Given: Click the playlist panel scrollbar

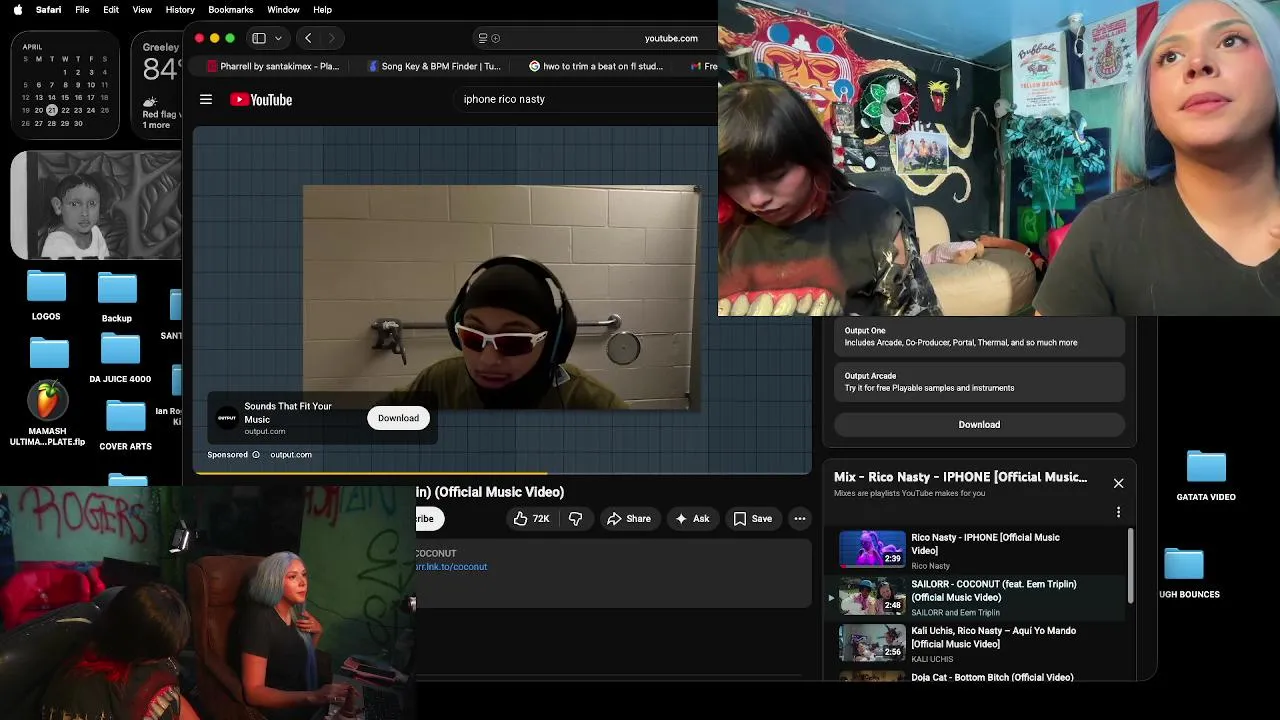Looking at the screenshot, I should pos(1132,566).
